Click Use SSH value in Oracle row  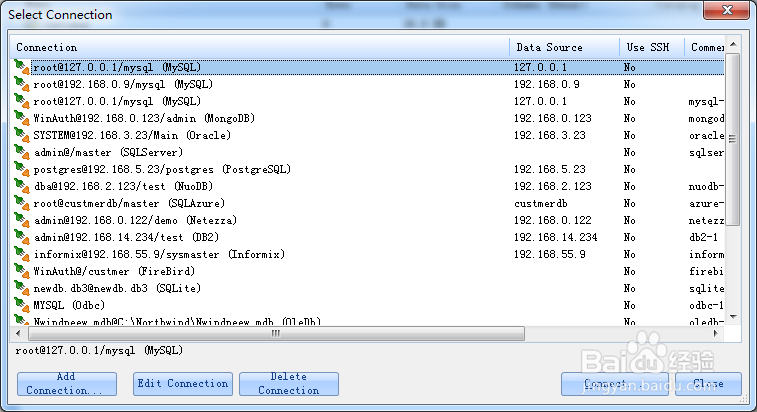point(630,135)
